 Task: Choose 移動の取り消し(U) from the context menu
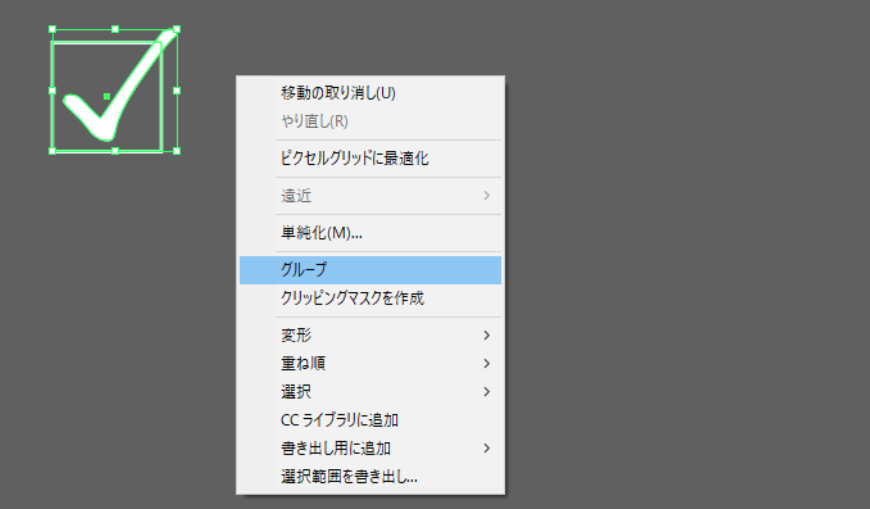tap(370, 93)
